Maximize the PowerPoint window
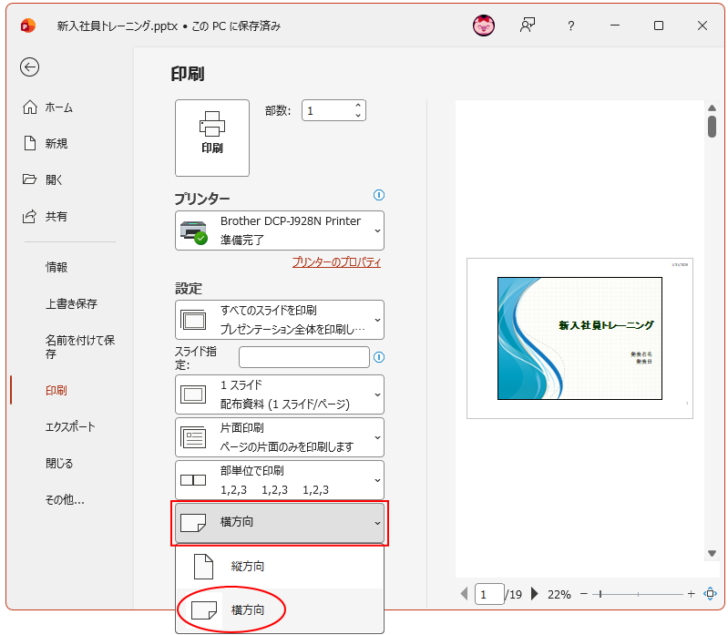The height and width of the screenshot is (635, 728). (658, 26)
